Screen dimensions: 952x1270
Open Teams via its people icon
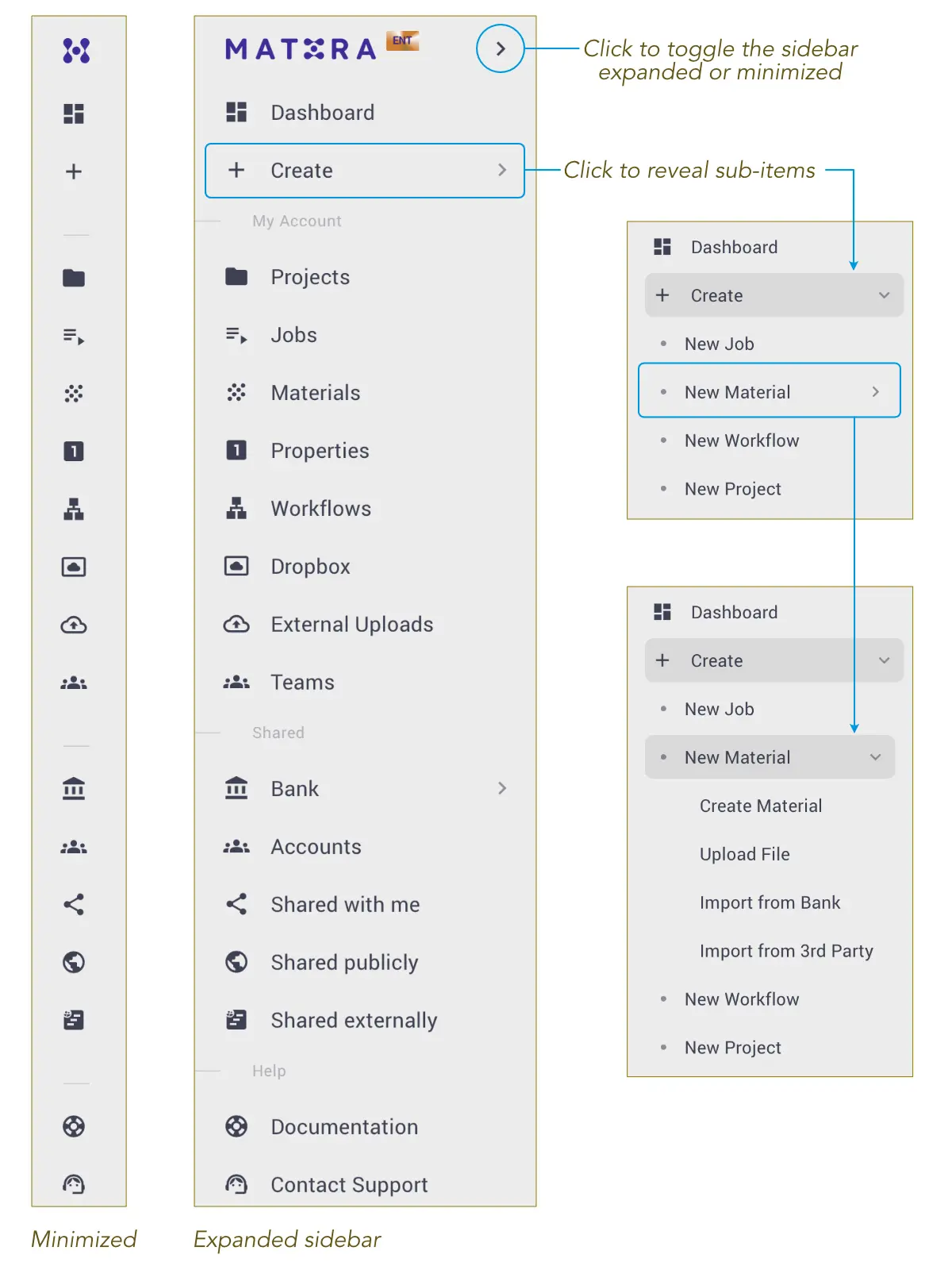pos(236,682)
